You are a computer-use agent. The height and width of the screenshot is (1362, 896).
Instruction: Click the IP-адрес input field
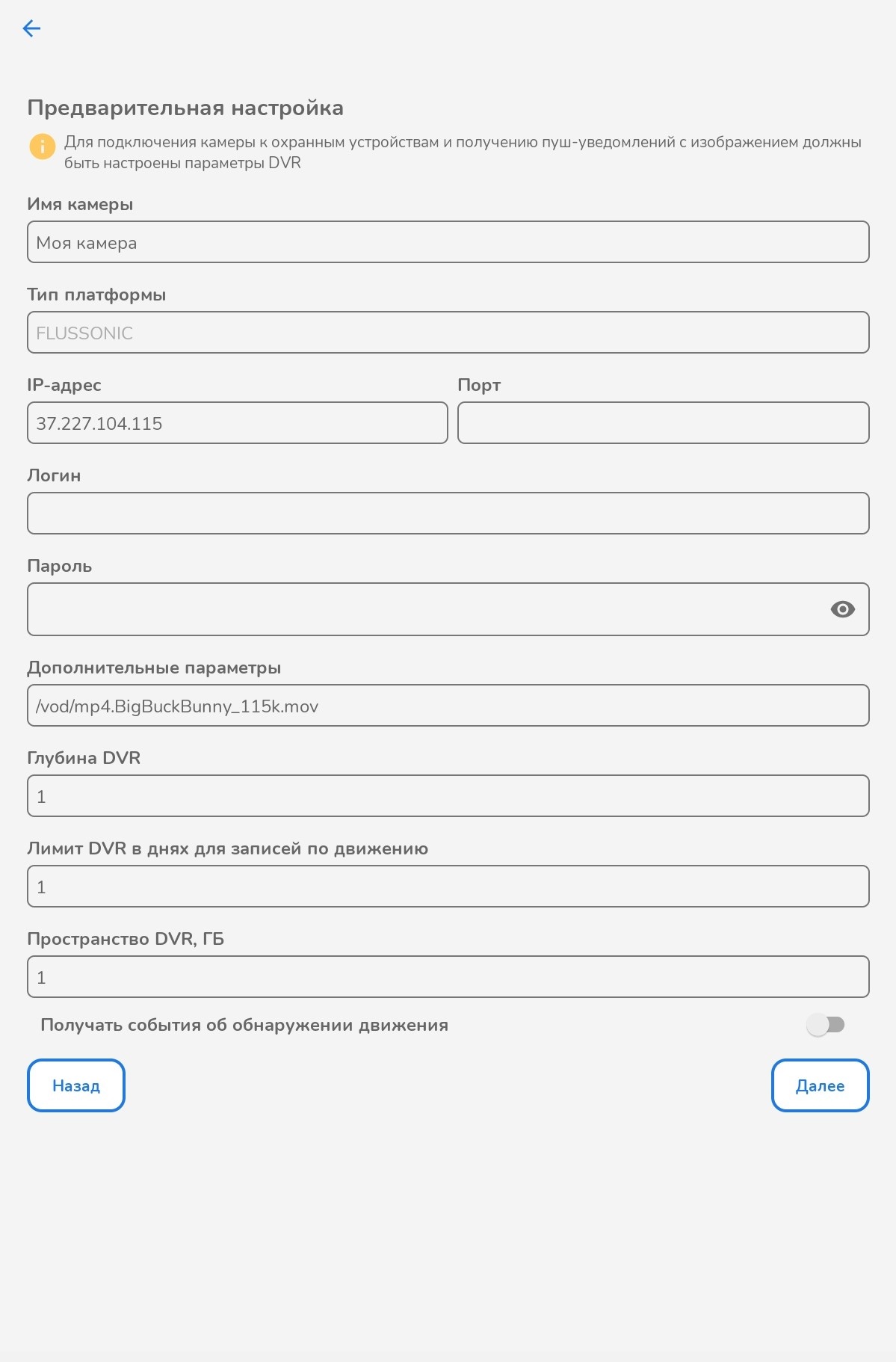point(237,423)
